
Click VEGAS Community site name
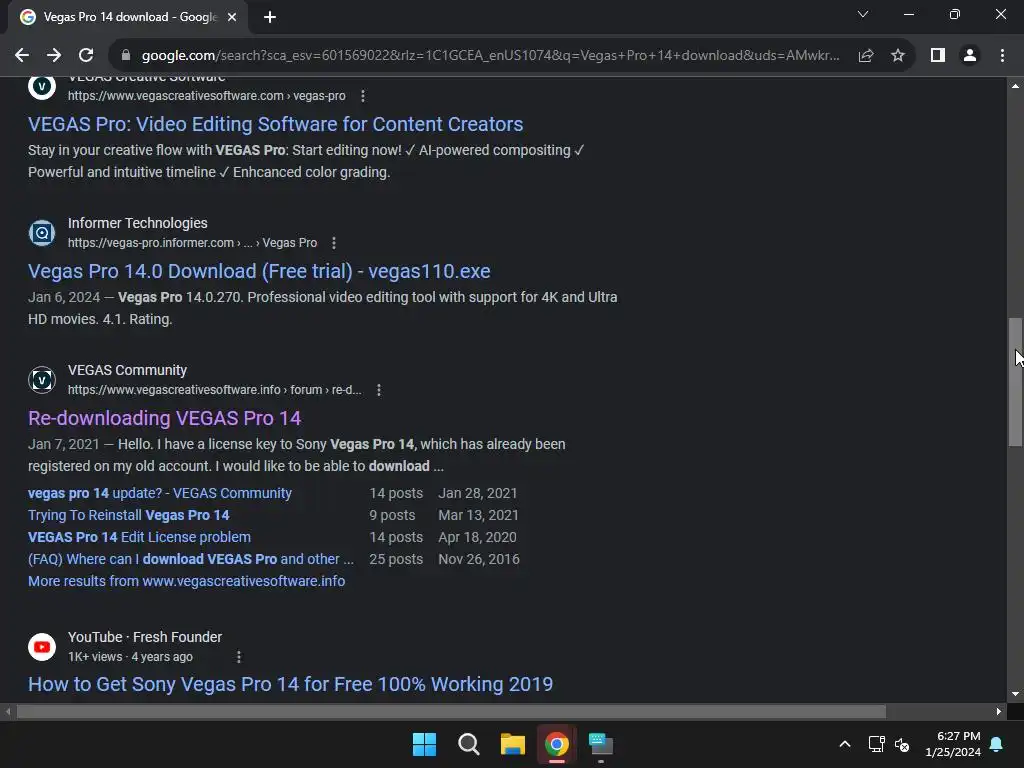tap(127, 370)
